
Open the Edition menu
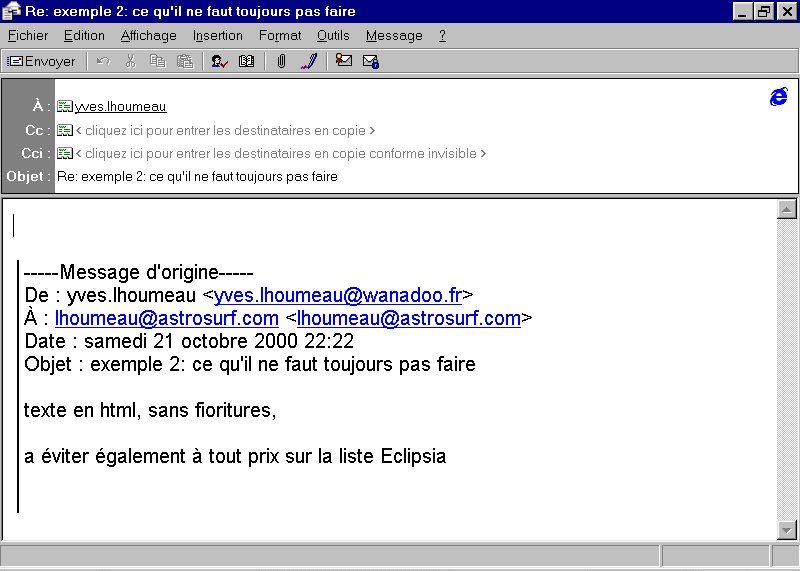pyautogui.click(x=84, y=36)
